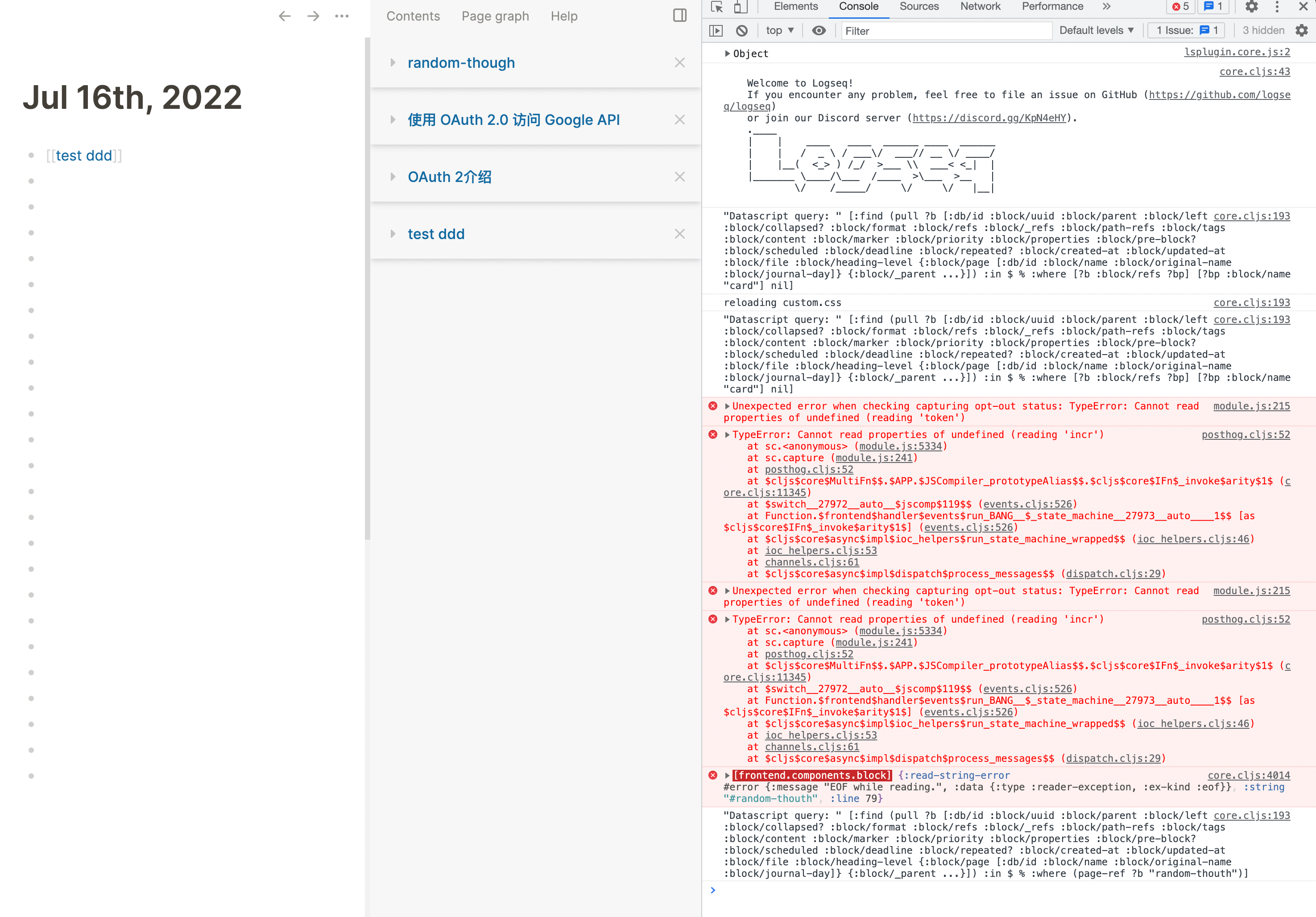Expand the frontend.components.block error entry
The image size is (1316, 917).
click(727, 776)
